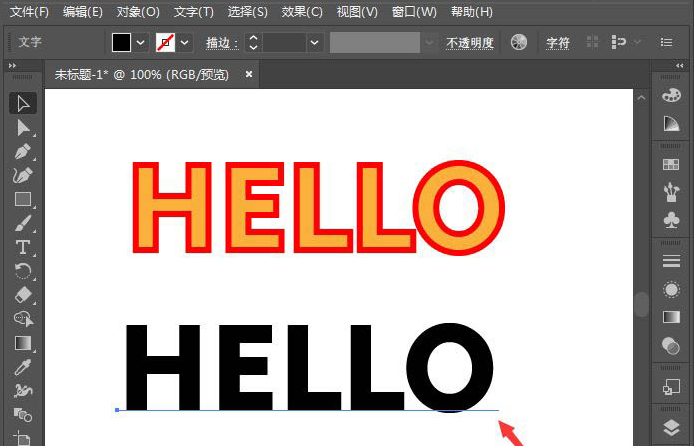Open the overlapping-squares panel above Layers

point(671,387)
